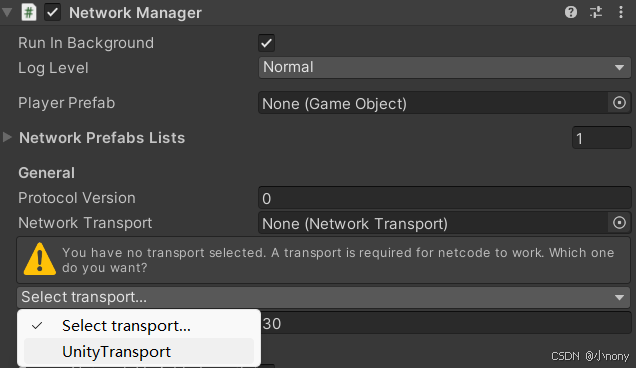Click the Network Manager title text

point(135,13)
